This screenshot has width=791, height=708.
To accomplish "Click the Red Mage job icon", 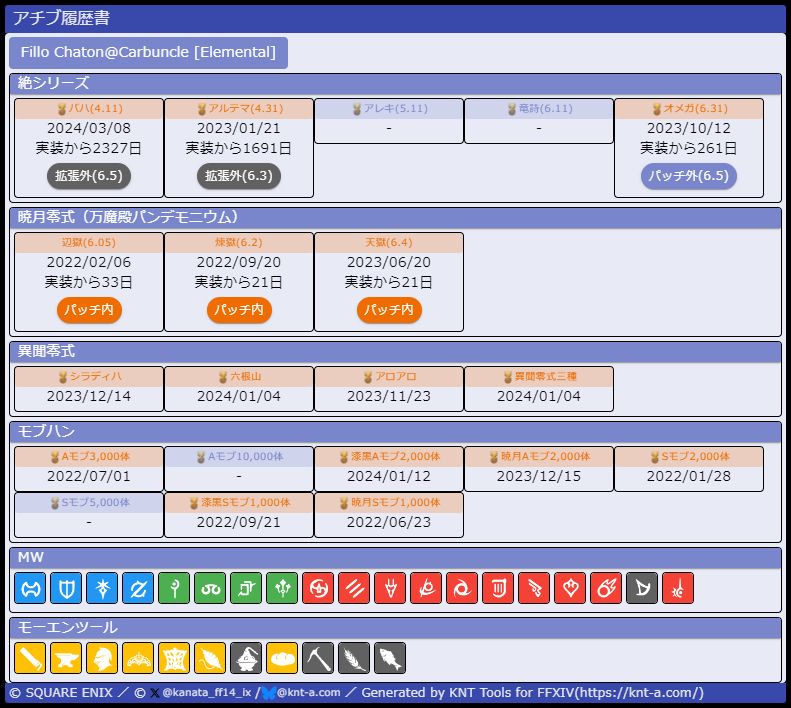I will (678, 588).
